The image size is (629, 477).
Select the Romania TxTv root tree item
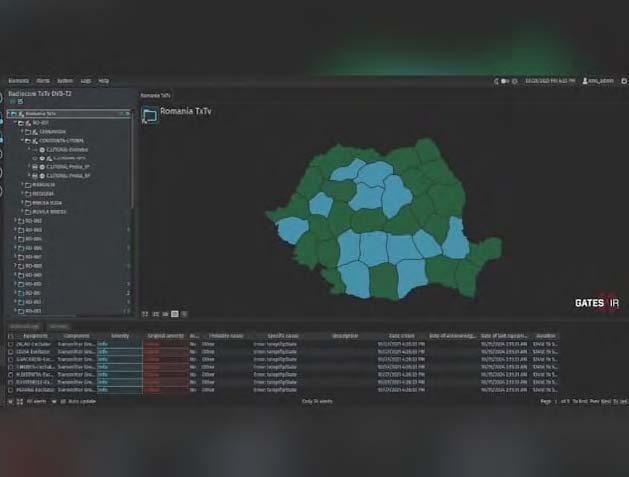69,114
